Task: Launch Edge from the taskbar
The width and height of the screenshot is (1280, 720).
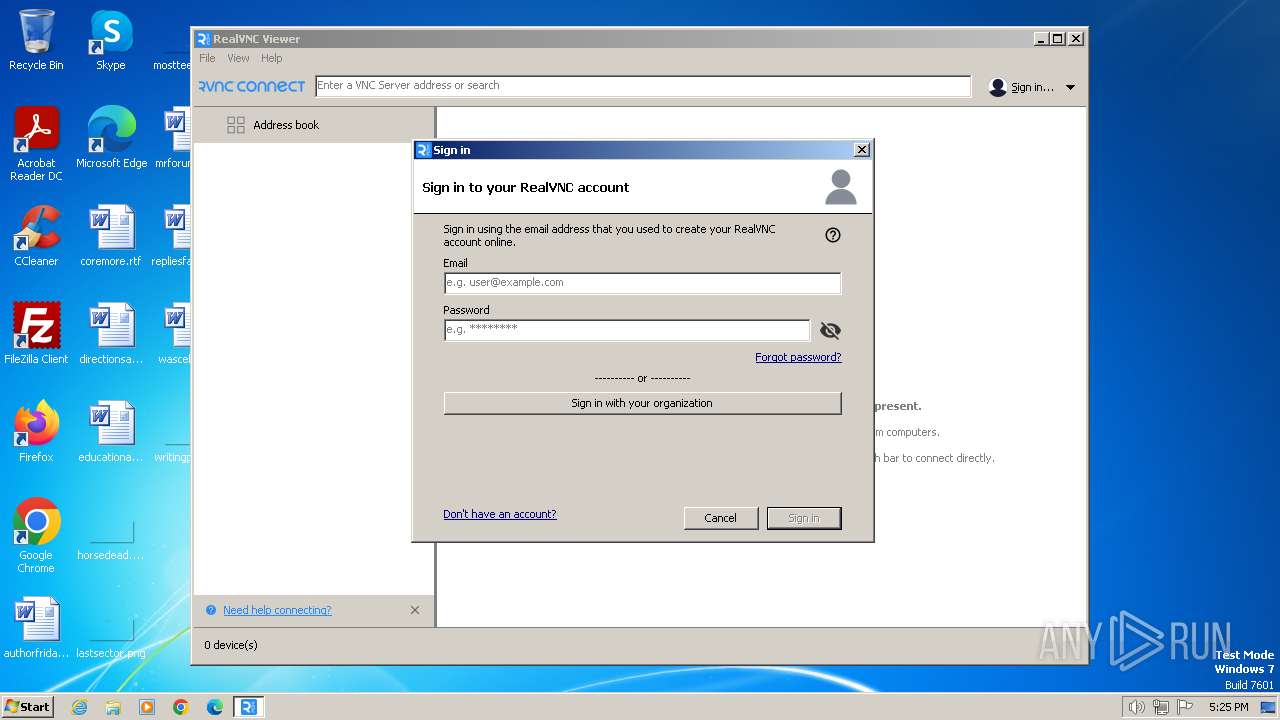Action: 215,707
